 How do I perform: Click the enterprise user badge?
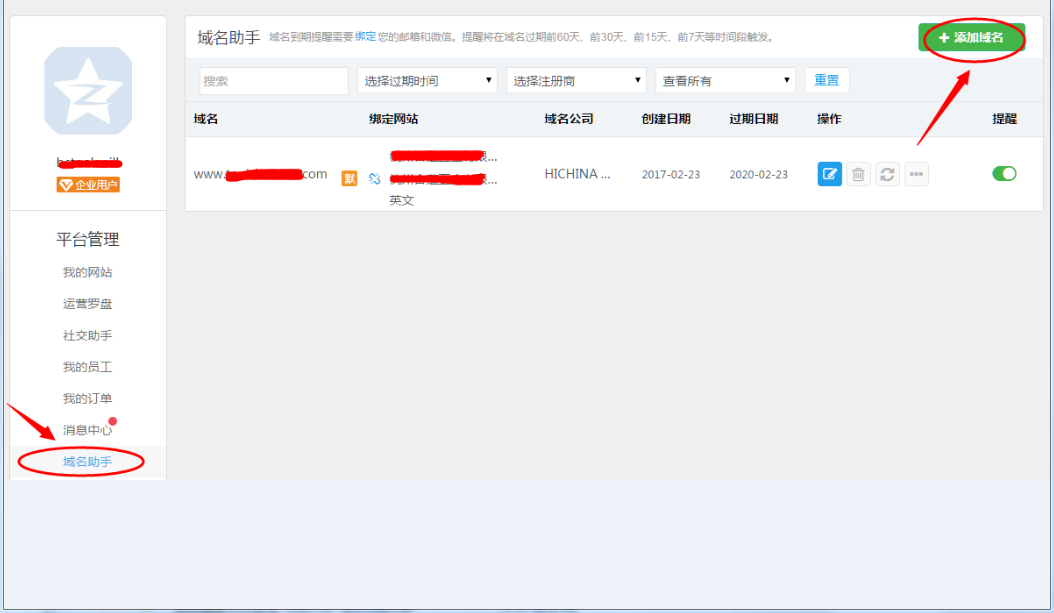coord(88,185)
